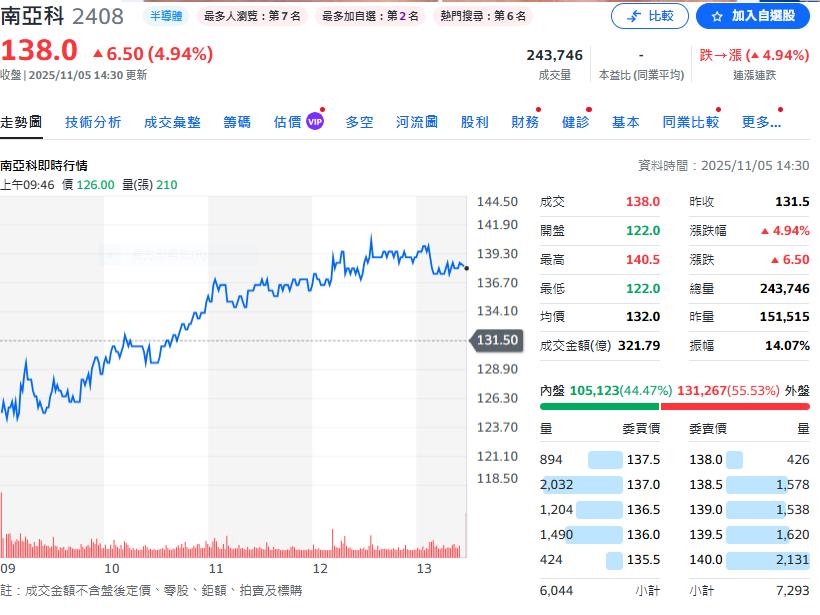Open the 多空 tab
The image size is (820, 615).
coord(359,121)
